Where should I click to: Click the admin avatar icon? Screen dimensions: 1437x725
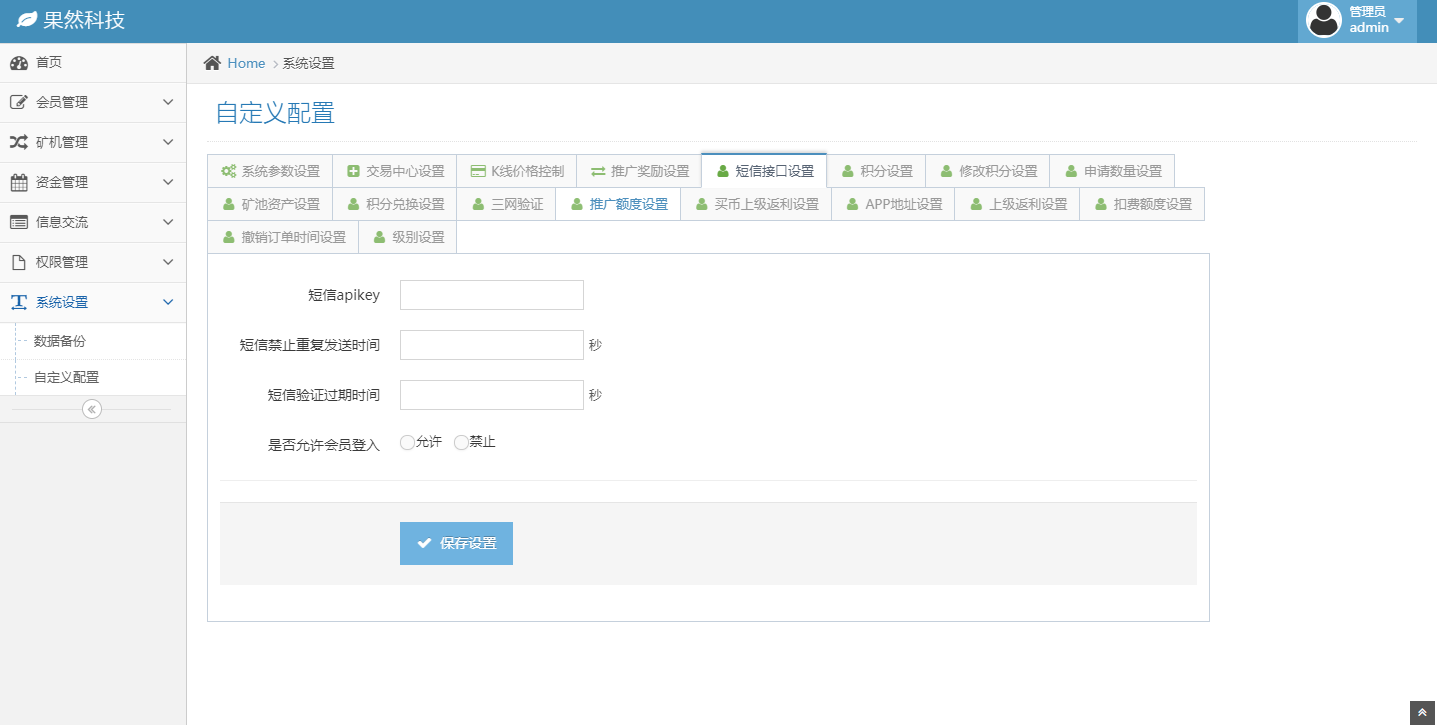pos(1324,20)
